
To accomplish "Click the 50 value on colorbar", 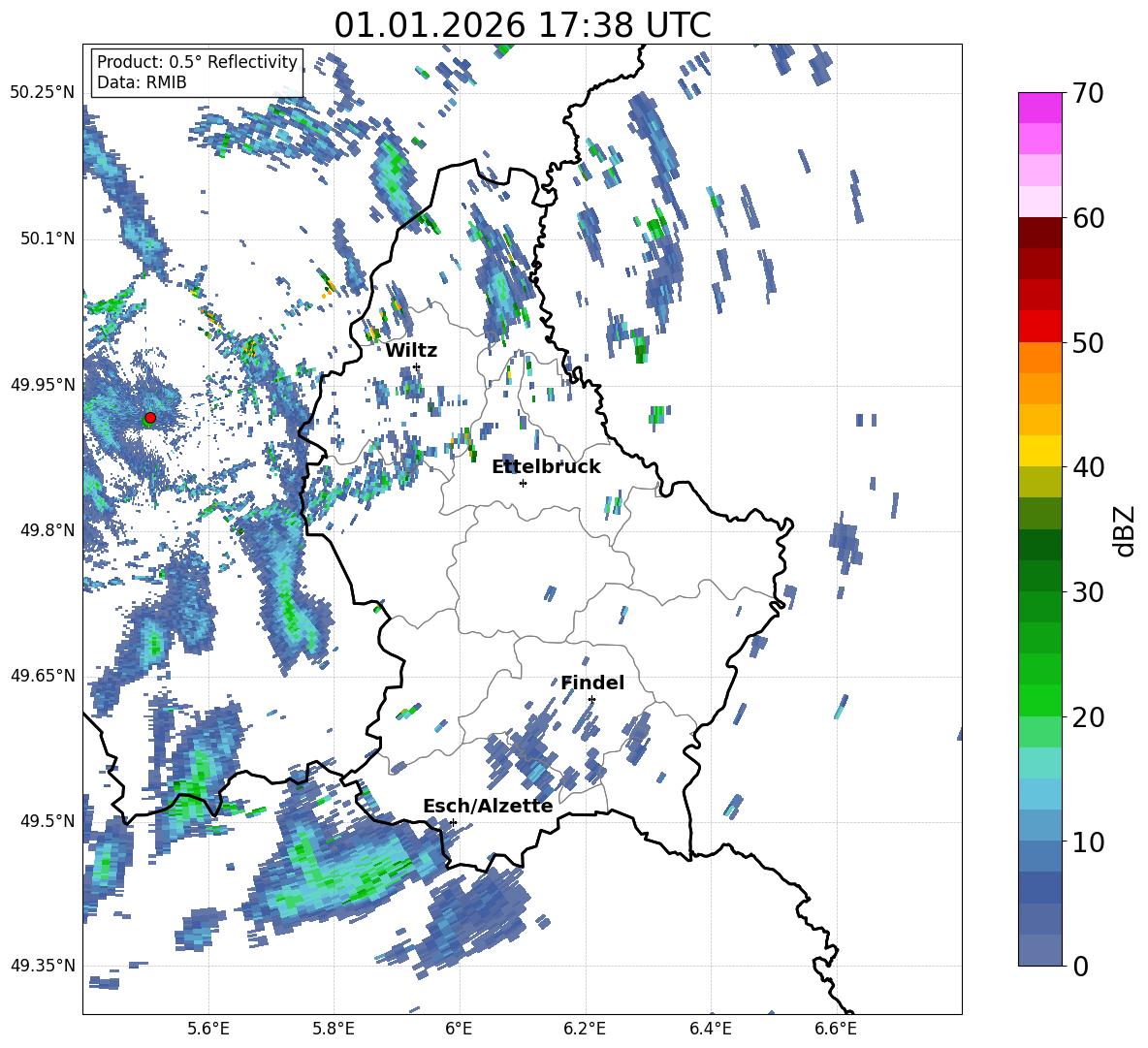I will [x=1088, y=342].
